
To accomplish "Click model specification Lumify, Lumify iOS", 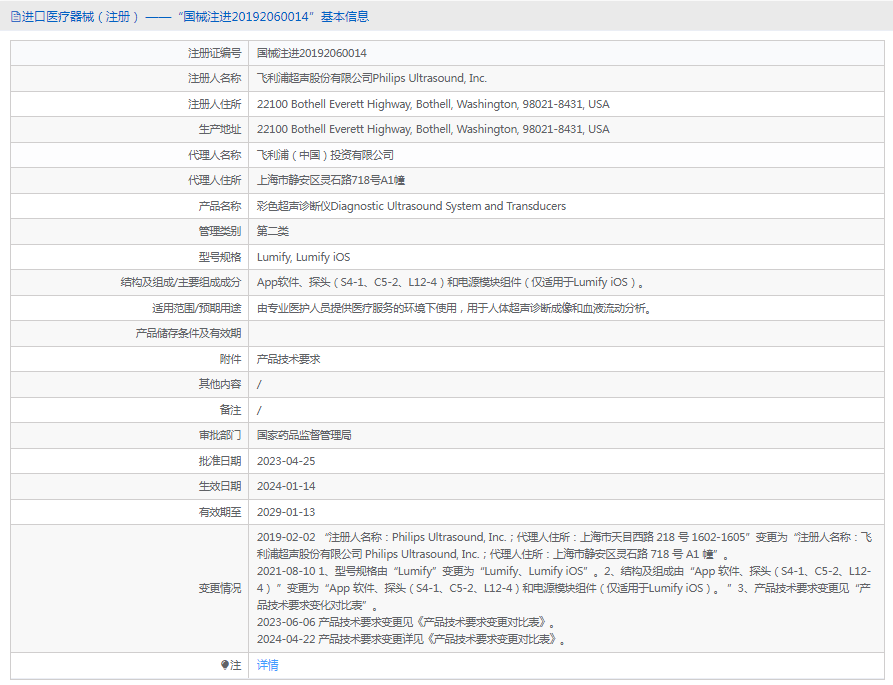I will pyautogui.click(x=304, y=257).
